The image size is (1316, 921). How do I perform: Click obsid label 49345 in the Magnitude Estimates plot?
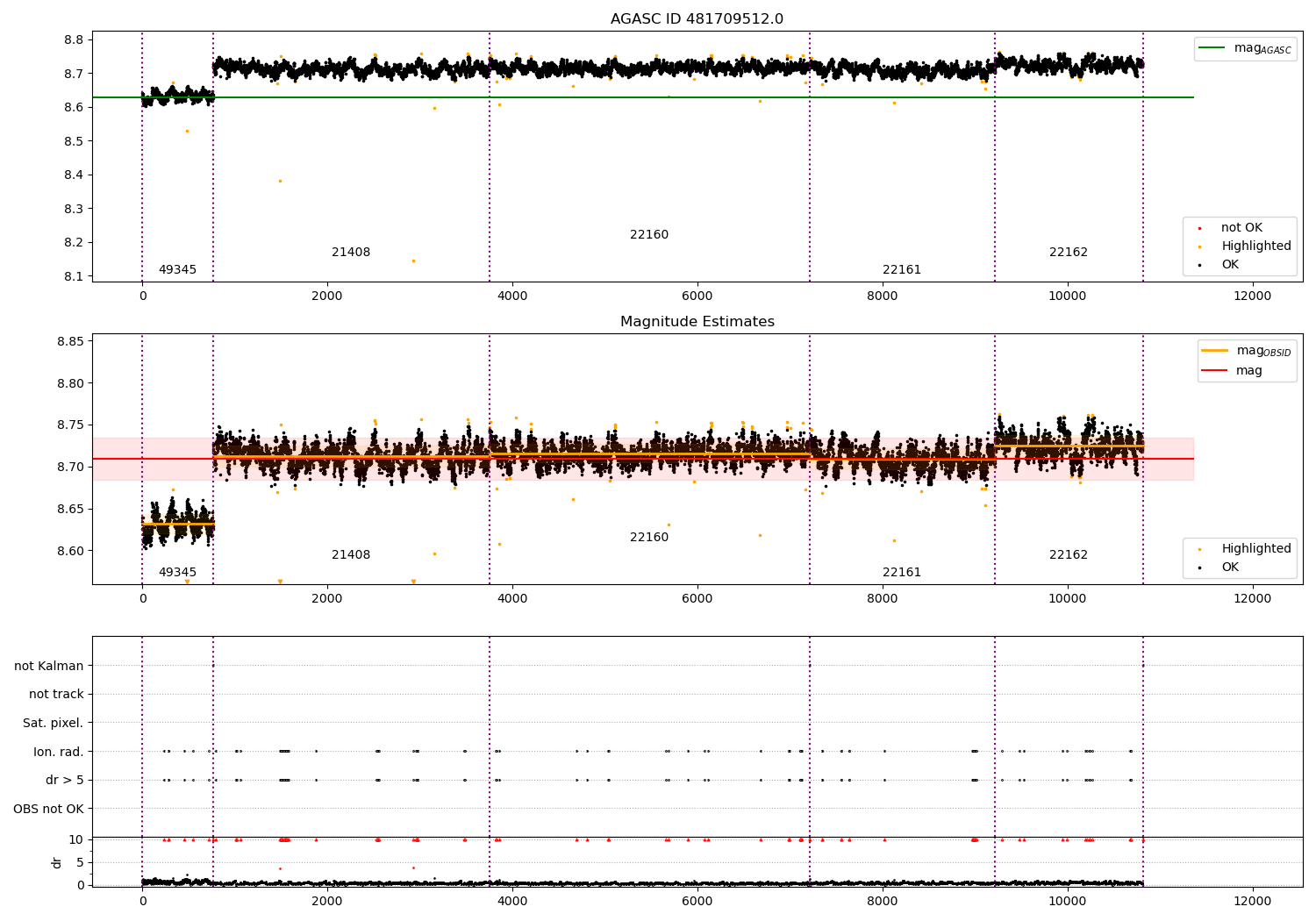177,572
